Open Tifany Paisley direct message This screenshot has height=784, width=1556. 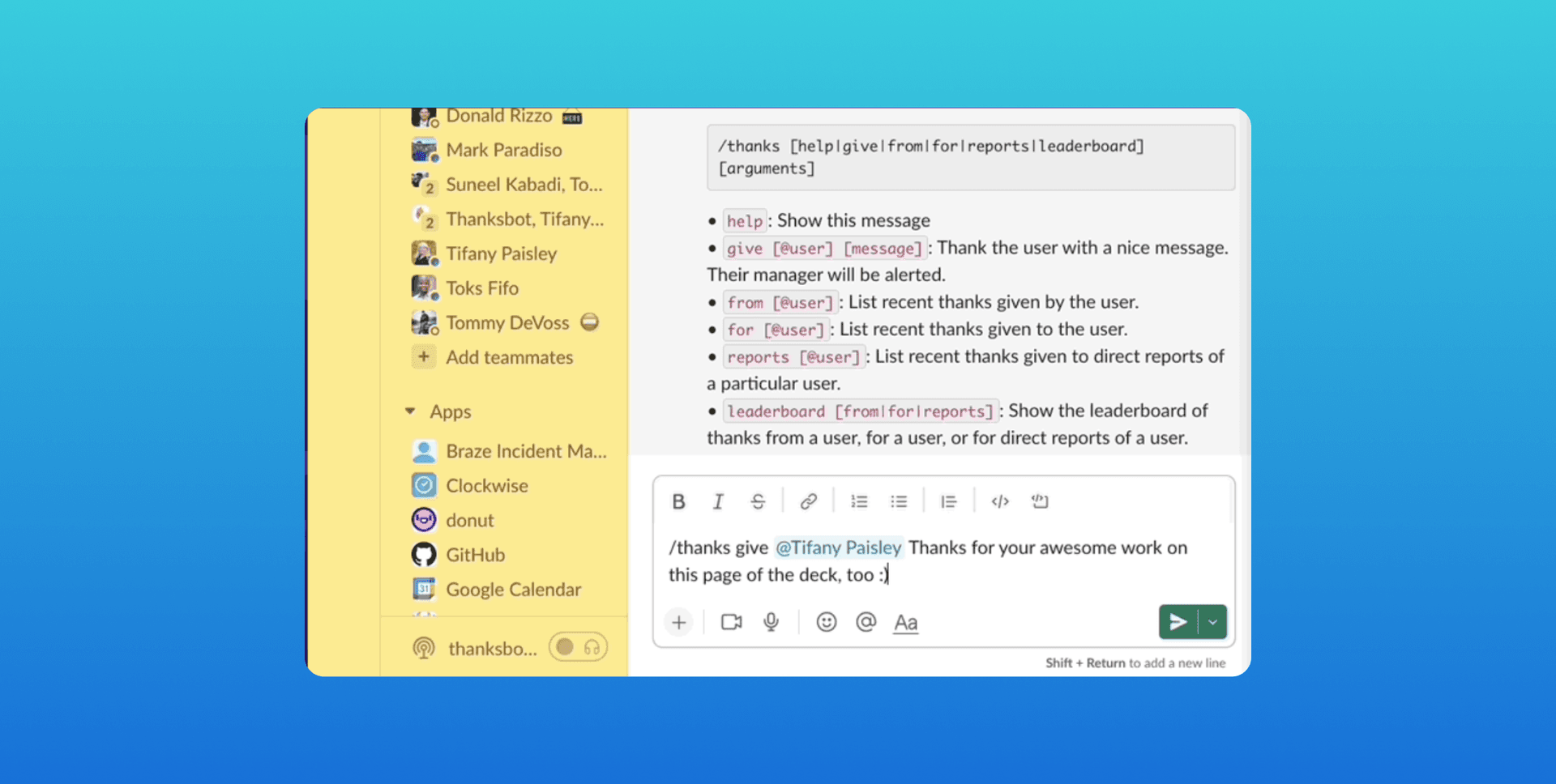click(501, 254)
